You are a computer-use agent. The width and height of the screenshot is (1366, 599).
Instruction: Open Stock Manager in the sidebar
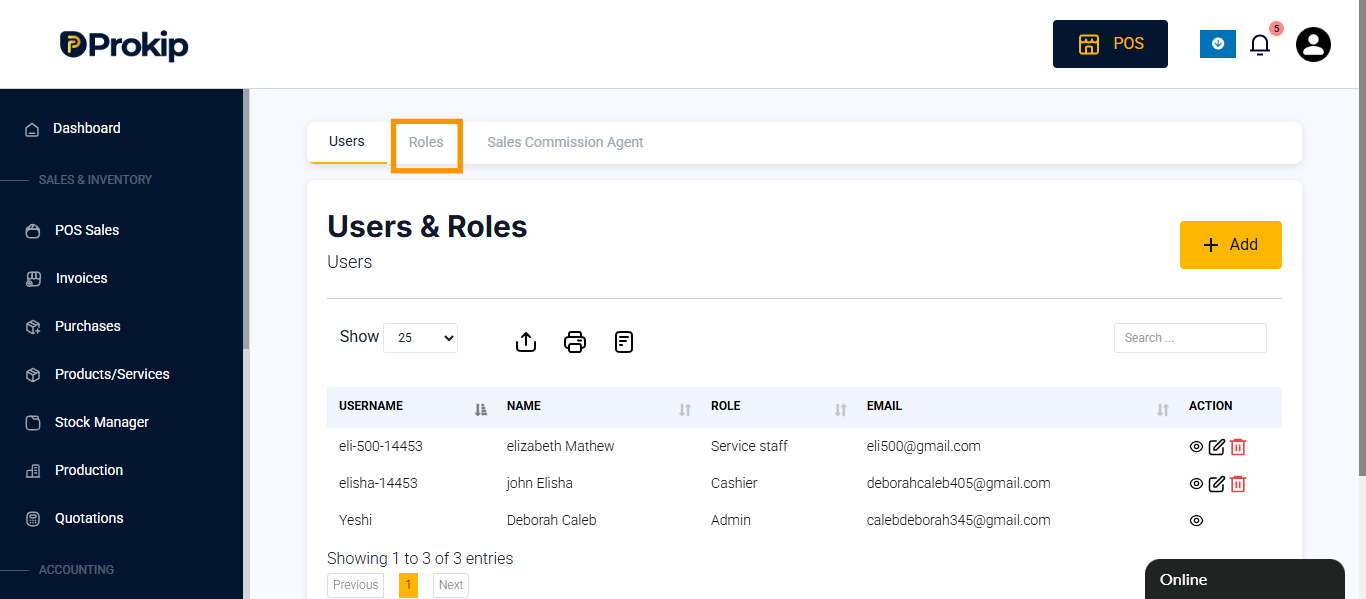pyautogui.click(x=102, y=422)
